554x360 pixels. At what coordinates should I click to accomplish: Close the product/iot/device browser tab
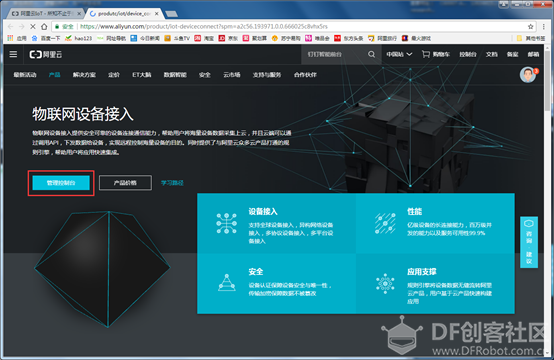tap(157, 13)
